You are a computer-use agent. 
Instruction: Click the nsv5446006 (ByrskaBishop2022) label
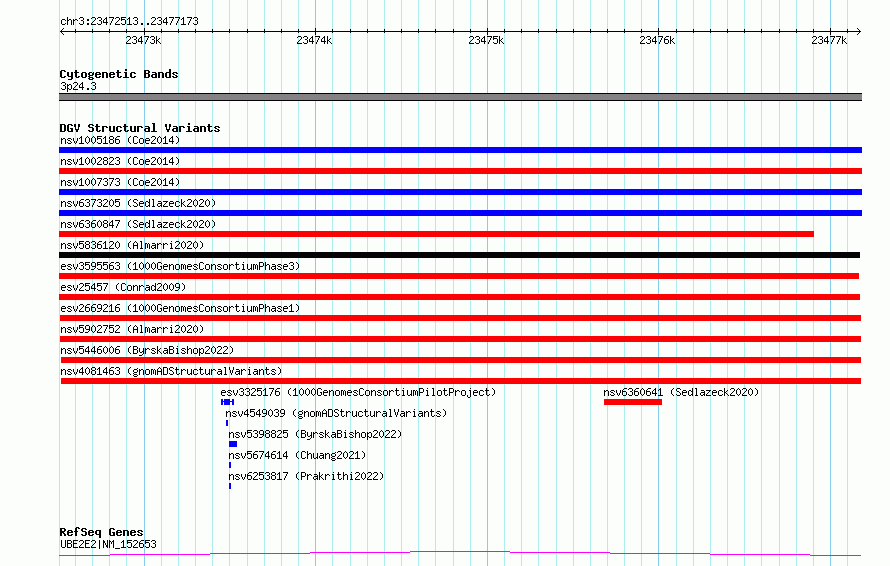[x=147, y=350]
